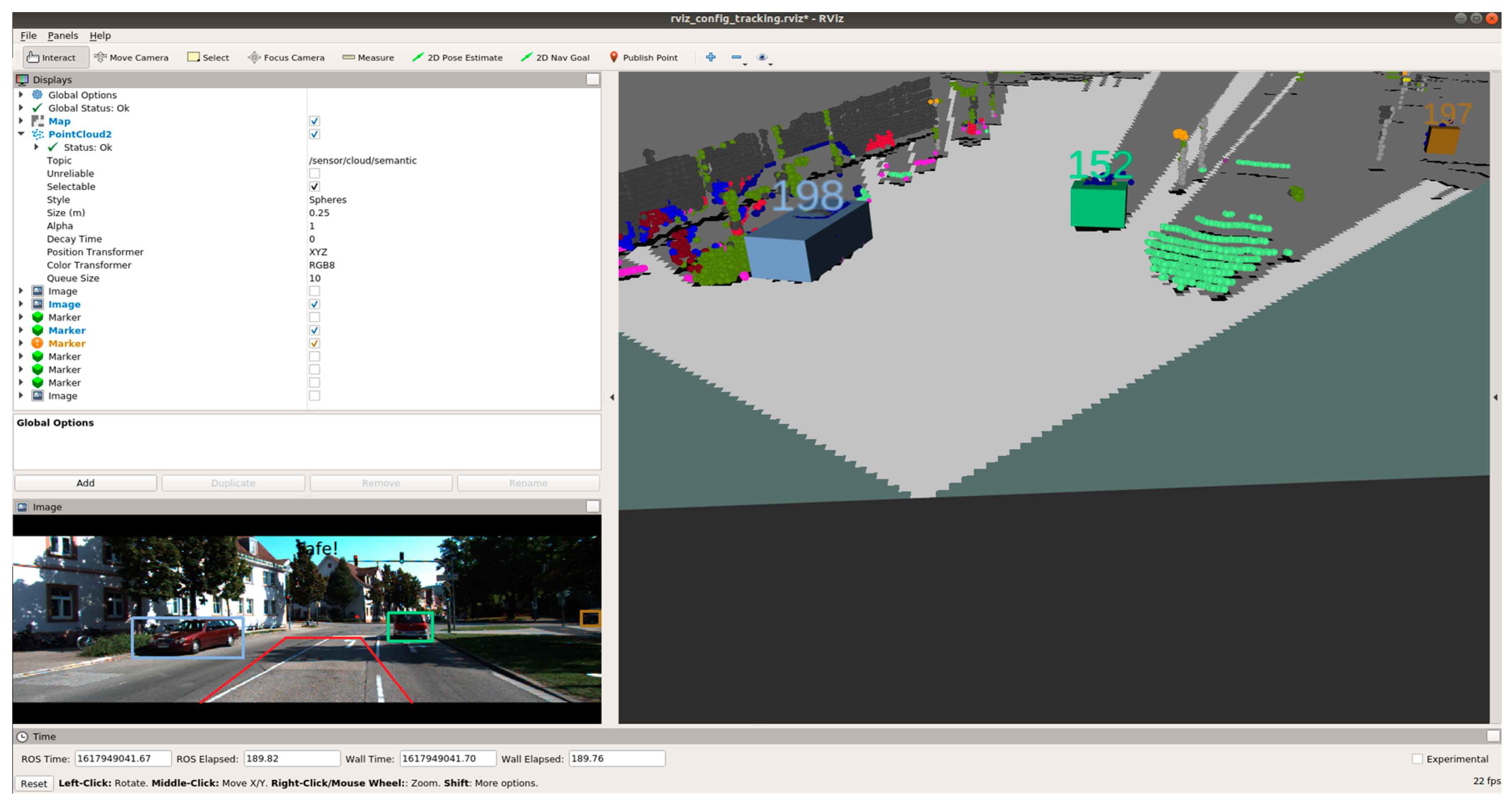Click the minus remove-tool icon
The height and width of the screenshot is (805, 1512).
(x=736, y=57)
